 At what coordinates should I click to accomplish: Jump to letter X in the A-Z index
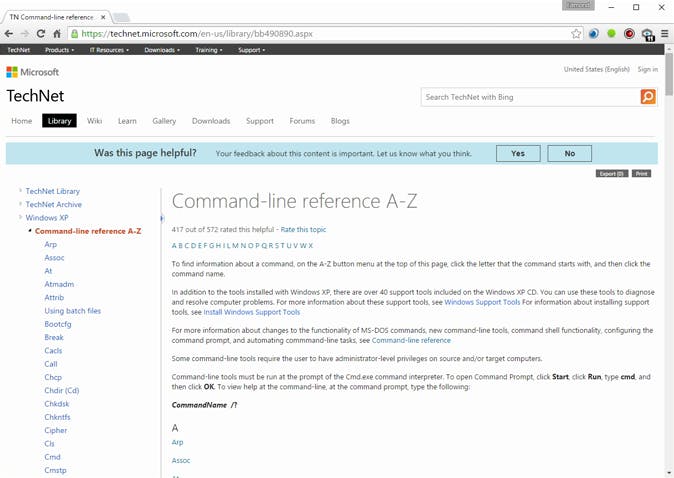(x=310, y=246)
